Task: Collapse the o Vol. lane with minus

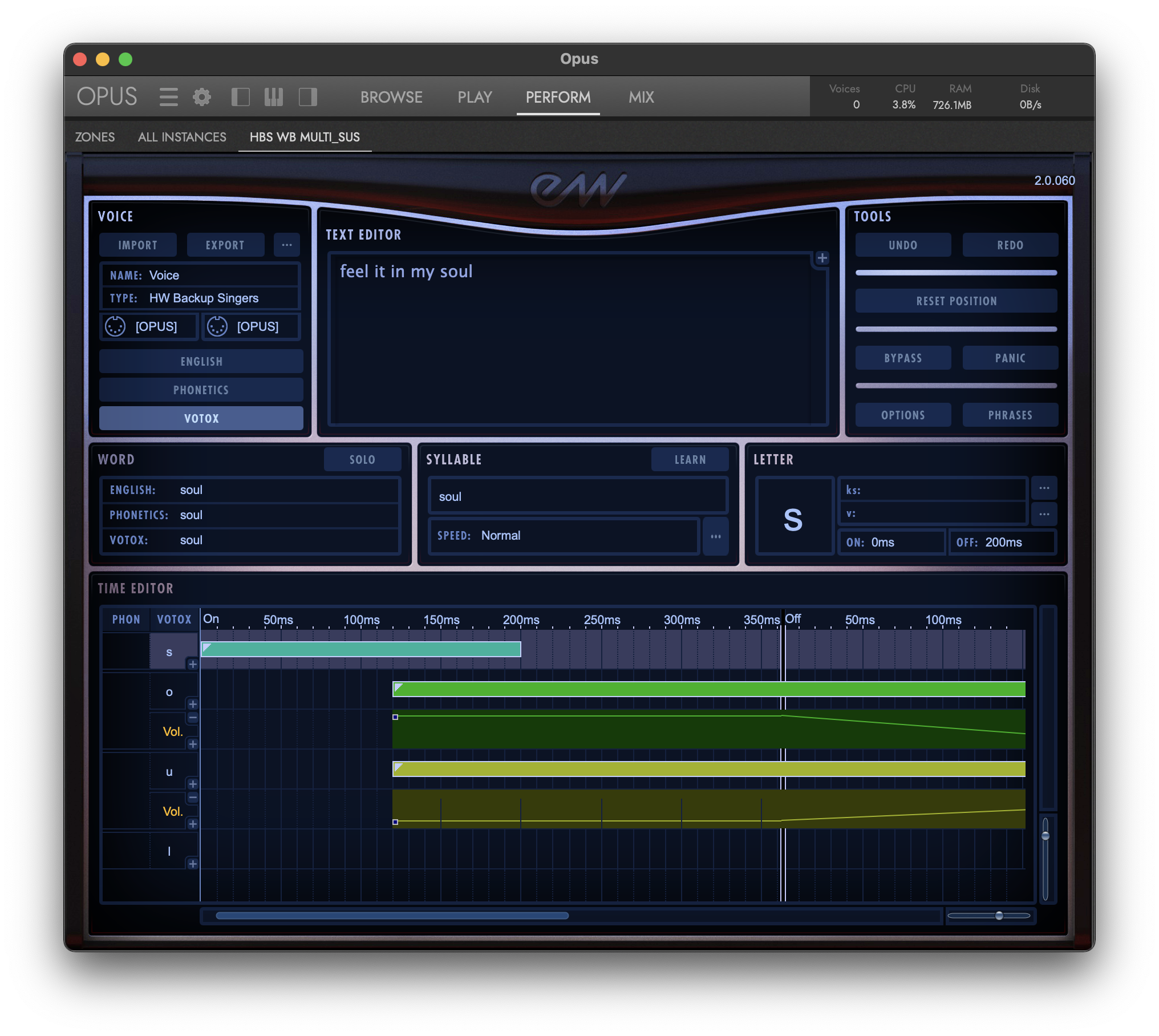Action: pos(193,718)
